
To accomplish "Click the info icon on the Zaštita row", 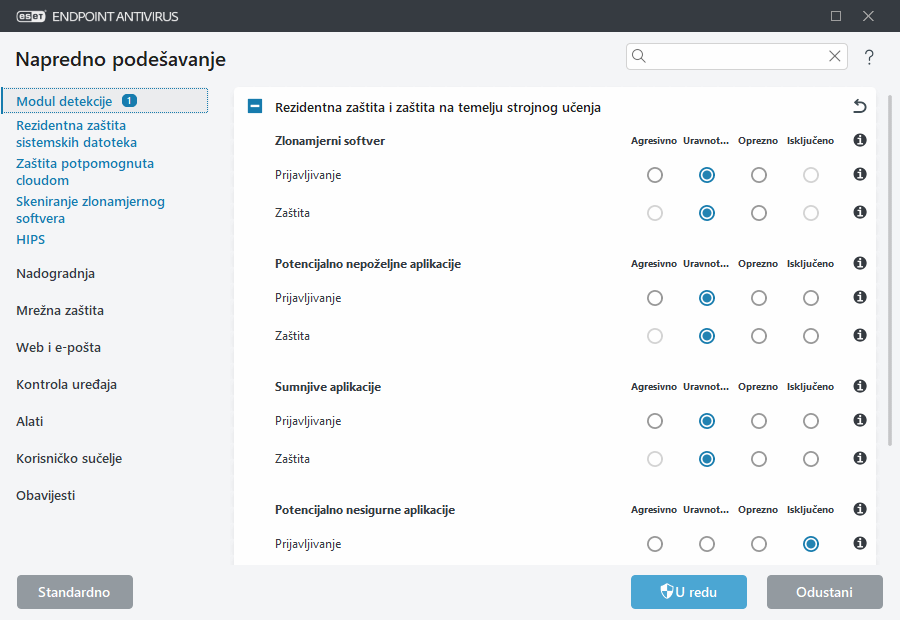I will (859, 213).
